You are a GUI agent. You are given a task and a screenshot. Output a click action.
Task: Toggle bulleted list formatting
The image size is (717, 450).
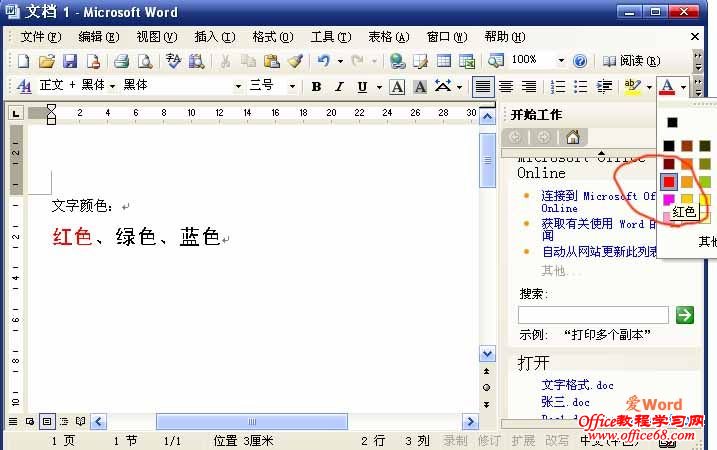tap(581, 86)
